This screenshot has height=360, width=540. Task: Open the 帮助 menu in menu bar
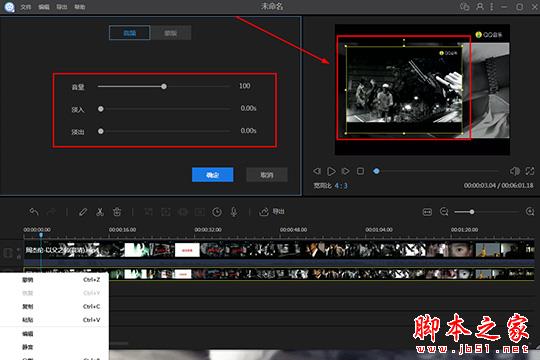tap(80, 7)
